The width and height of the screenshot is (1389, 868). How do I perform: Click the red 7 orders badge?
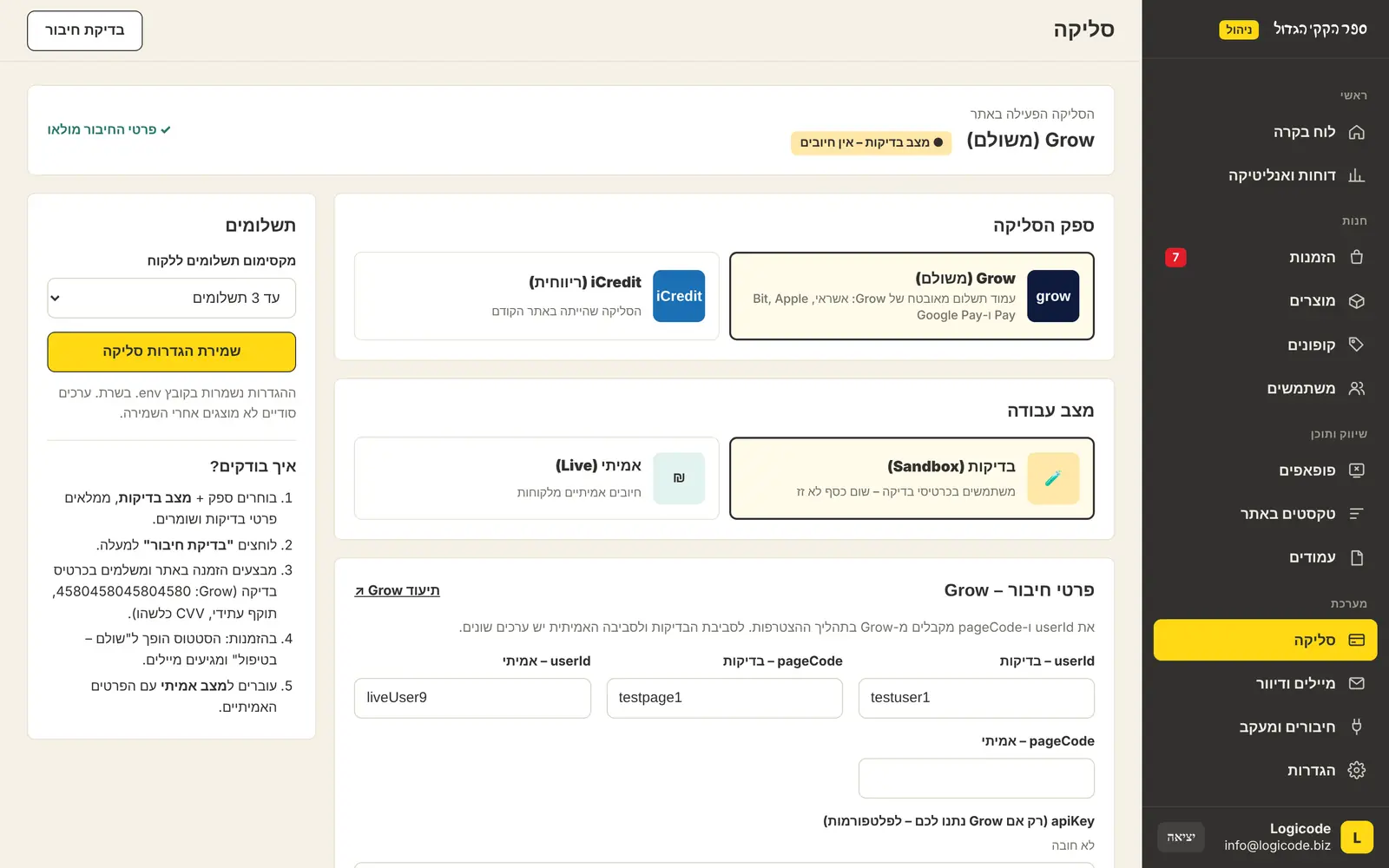pos(1175,258)
